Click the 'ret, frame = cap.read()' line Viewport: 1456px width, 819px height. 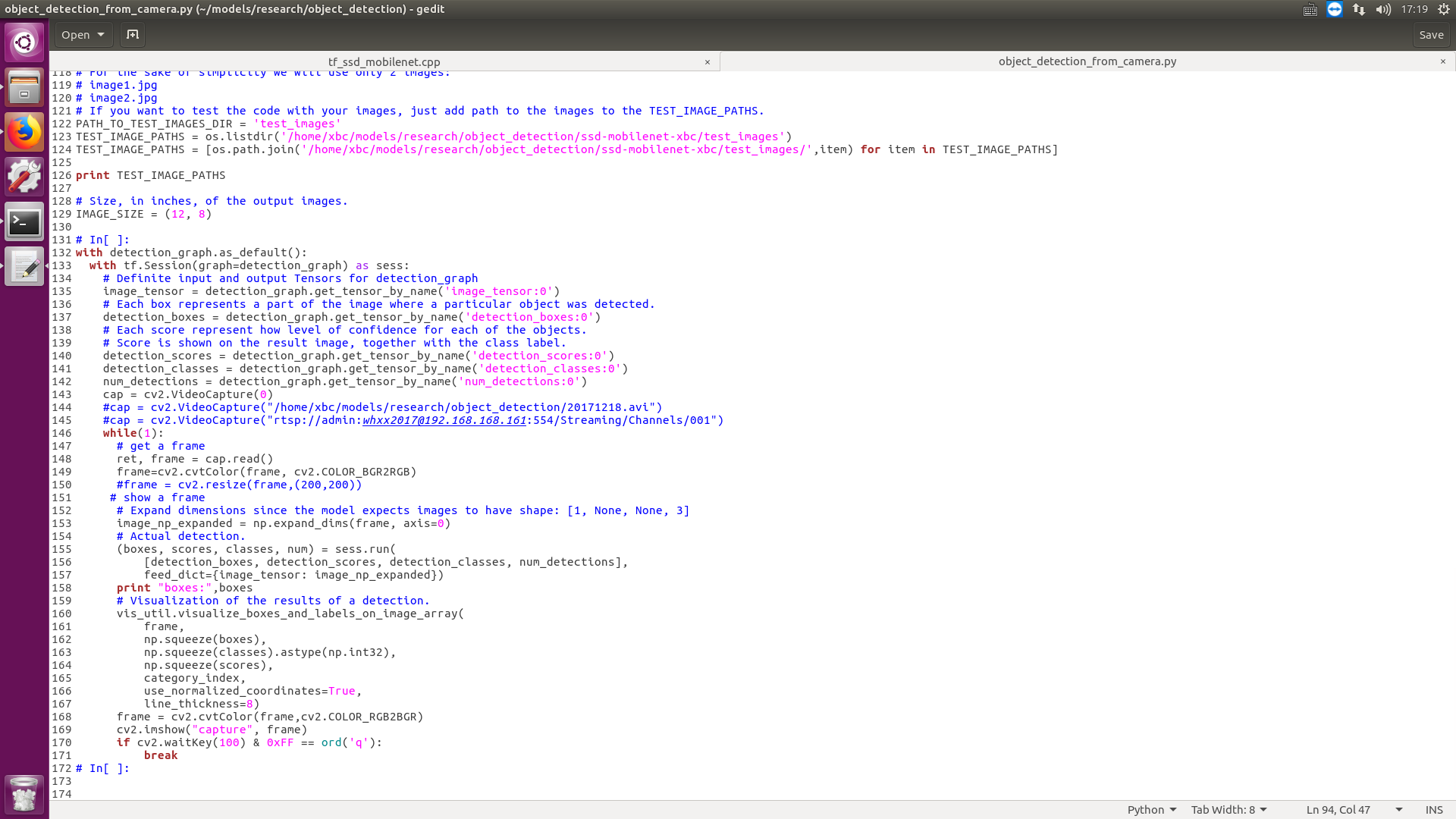click(195, 459)
